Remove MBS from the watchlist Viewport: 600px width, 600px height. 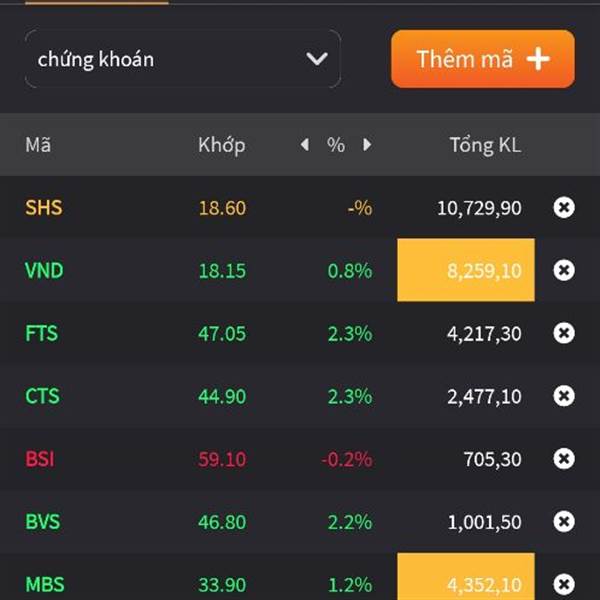tap(564, 584)
